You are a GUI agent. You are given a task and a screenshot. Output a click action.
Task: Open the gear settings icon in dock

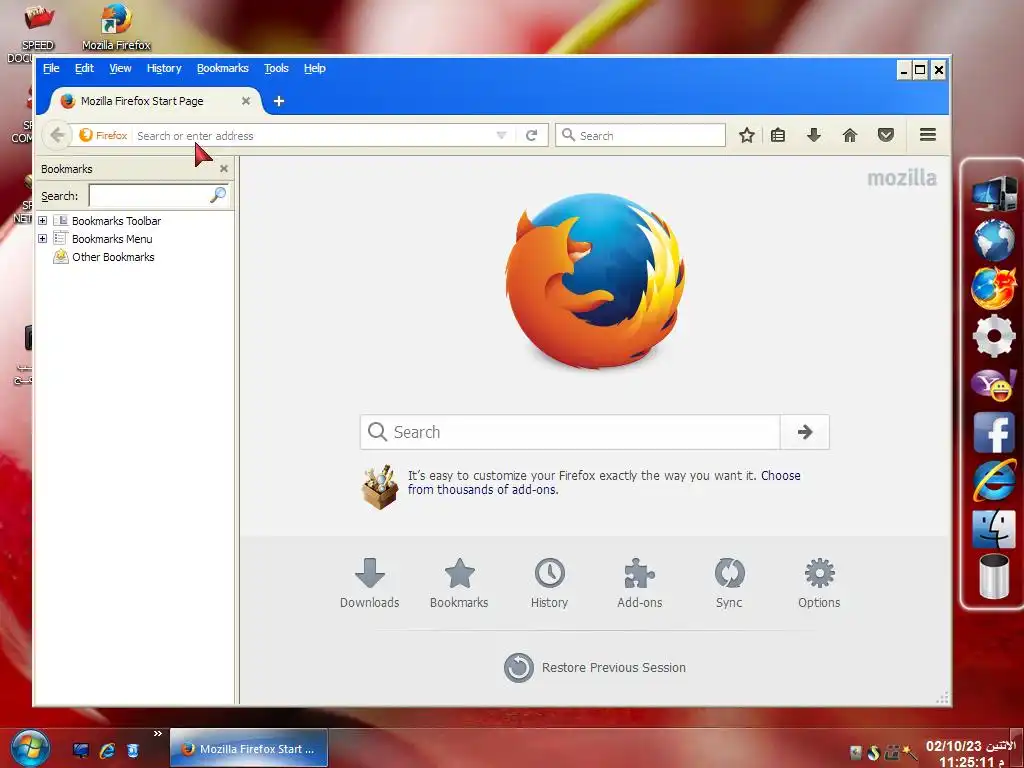(993, 336)
